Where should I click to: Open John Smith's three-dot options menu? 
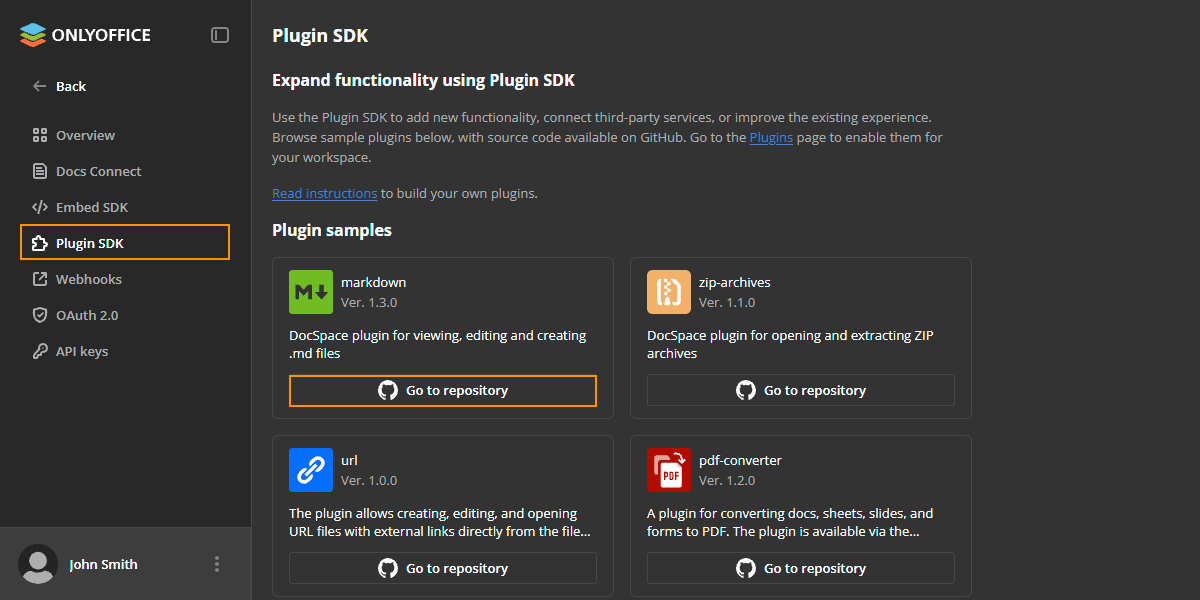point(217,564)
